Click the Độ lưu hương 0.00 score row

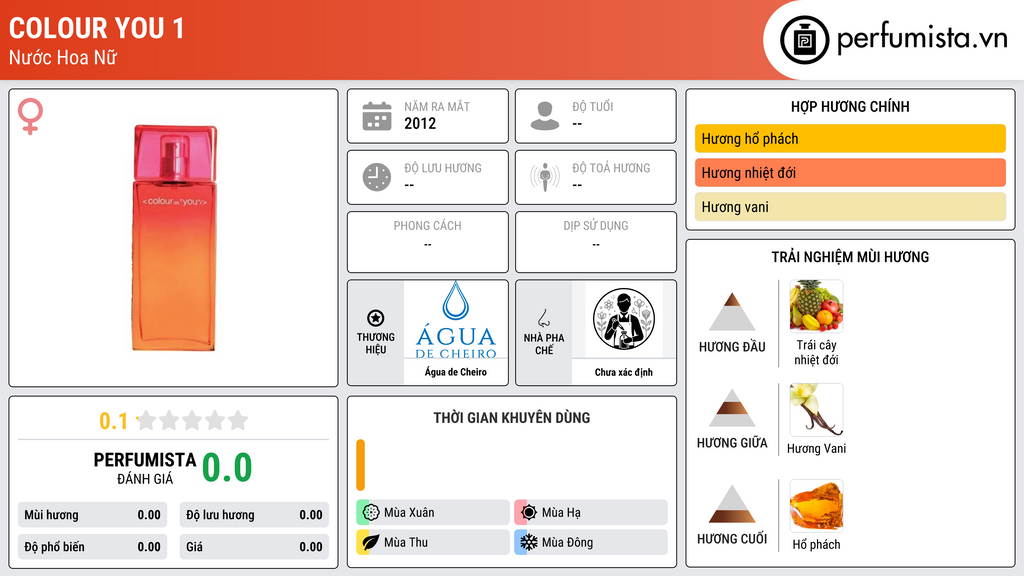[x=254, y=515]
